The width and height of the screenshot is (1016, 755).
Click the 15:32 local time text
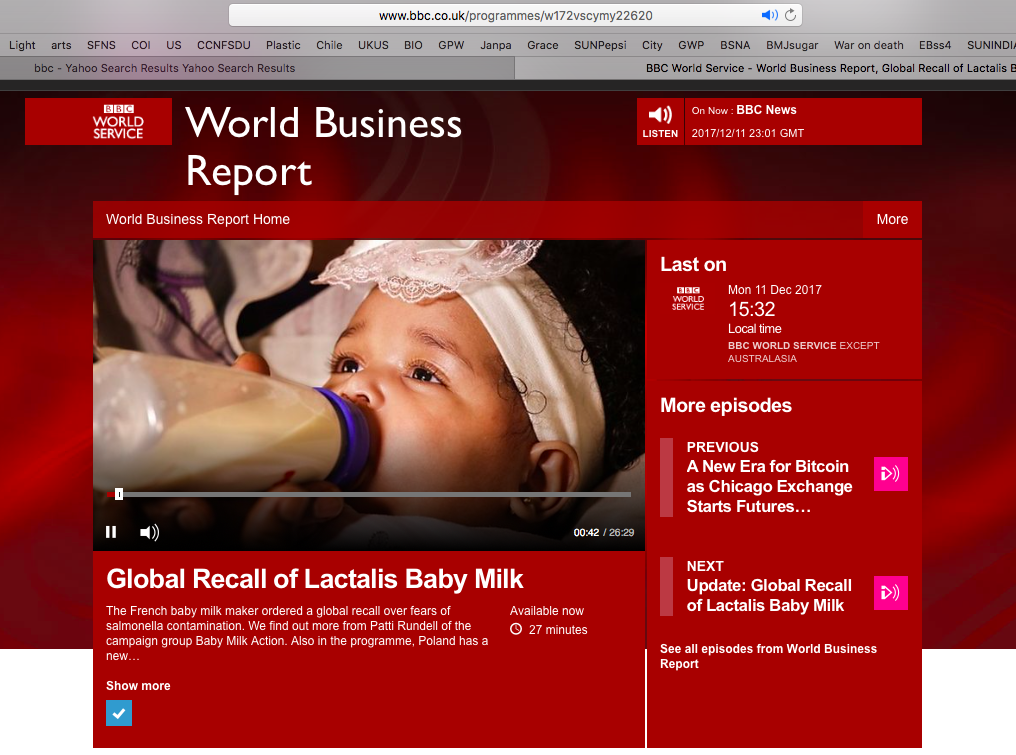coord(752,309)
